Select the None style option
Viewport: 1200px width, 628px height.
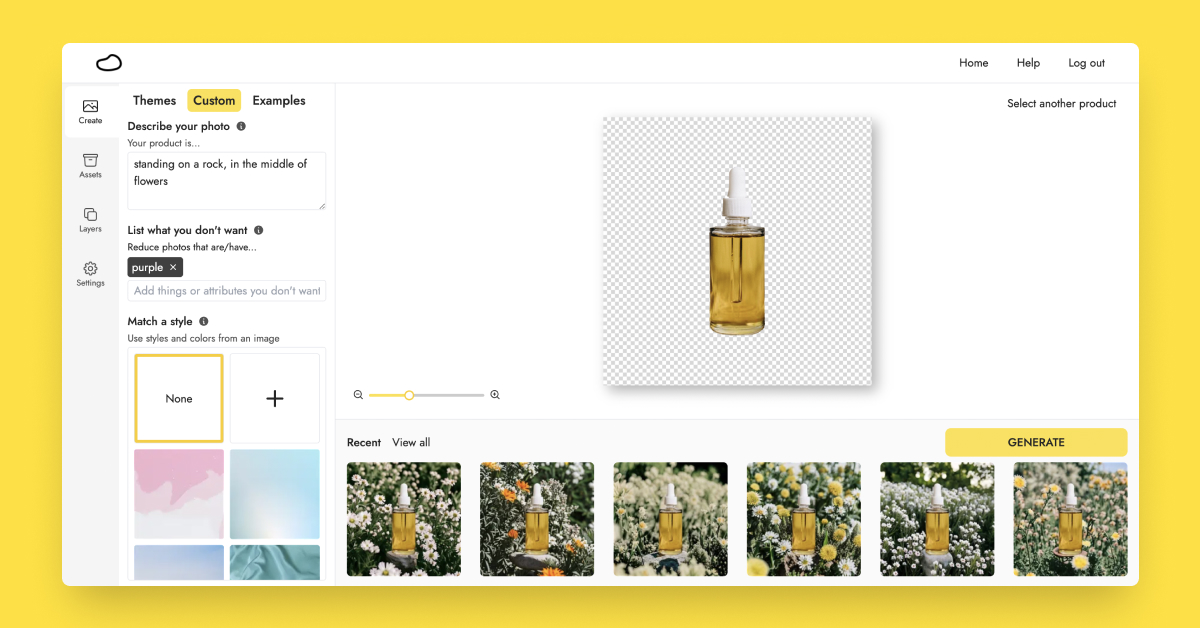[x=179, y=398]
